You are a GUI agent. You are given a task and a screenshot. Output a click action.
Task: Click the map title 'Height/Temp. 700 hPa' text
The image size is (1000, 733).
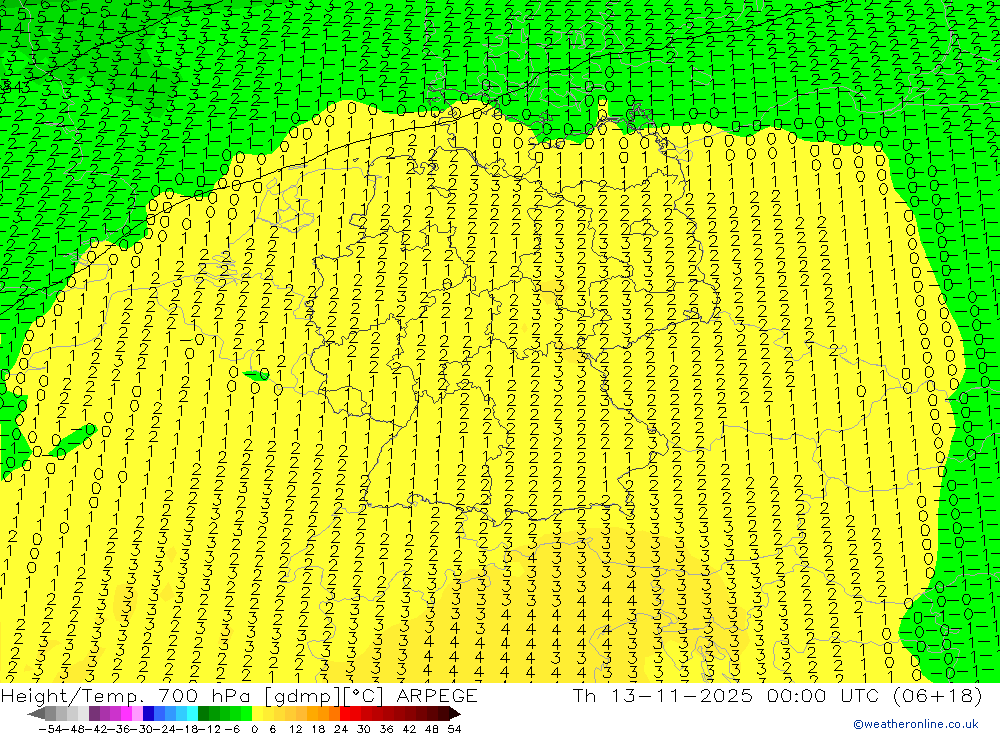click(x=128, y=696)
